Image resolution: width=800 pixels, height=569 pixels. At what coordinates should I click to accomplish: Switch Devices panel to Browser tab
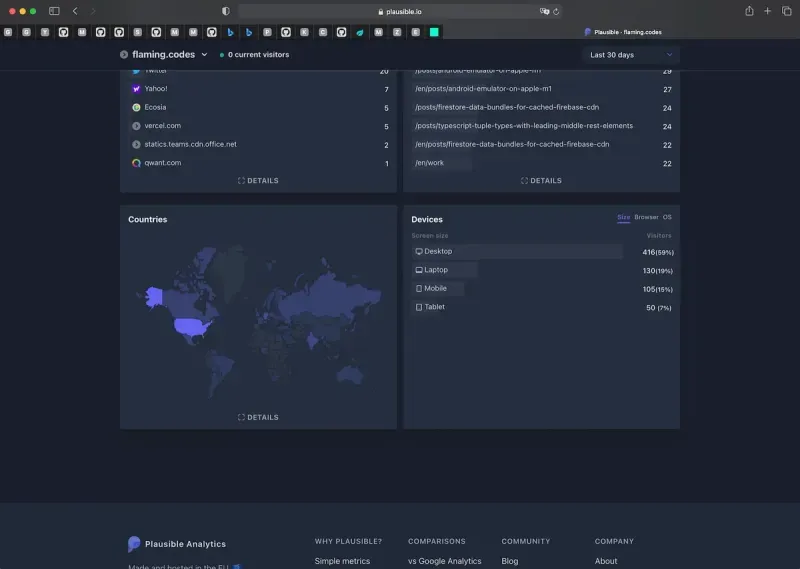[646, 217]
